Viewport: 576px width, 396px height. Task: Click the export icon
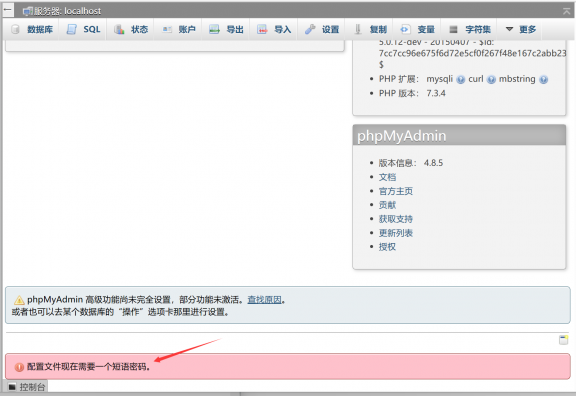coord(214,29)
